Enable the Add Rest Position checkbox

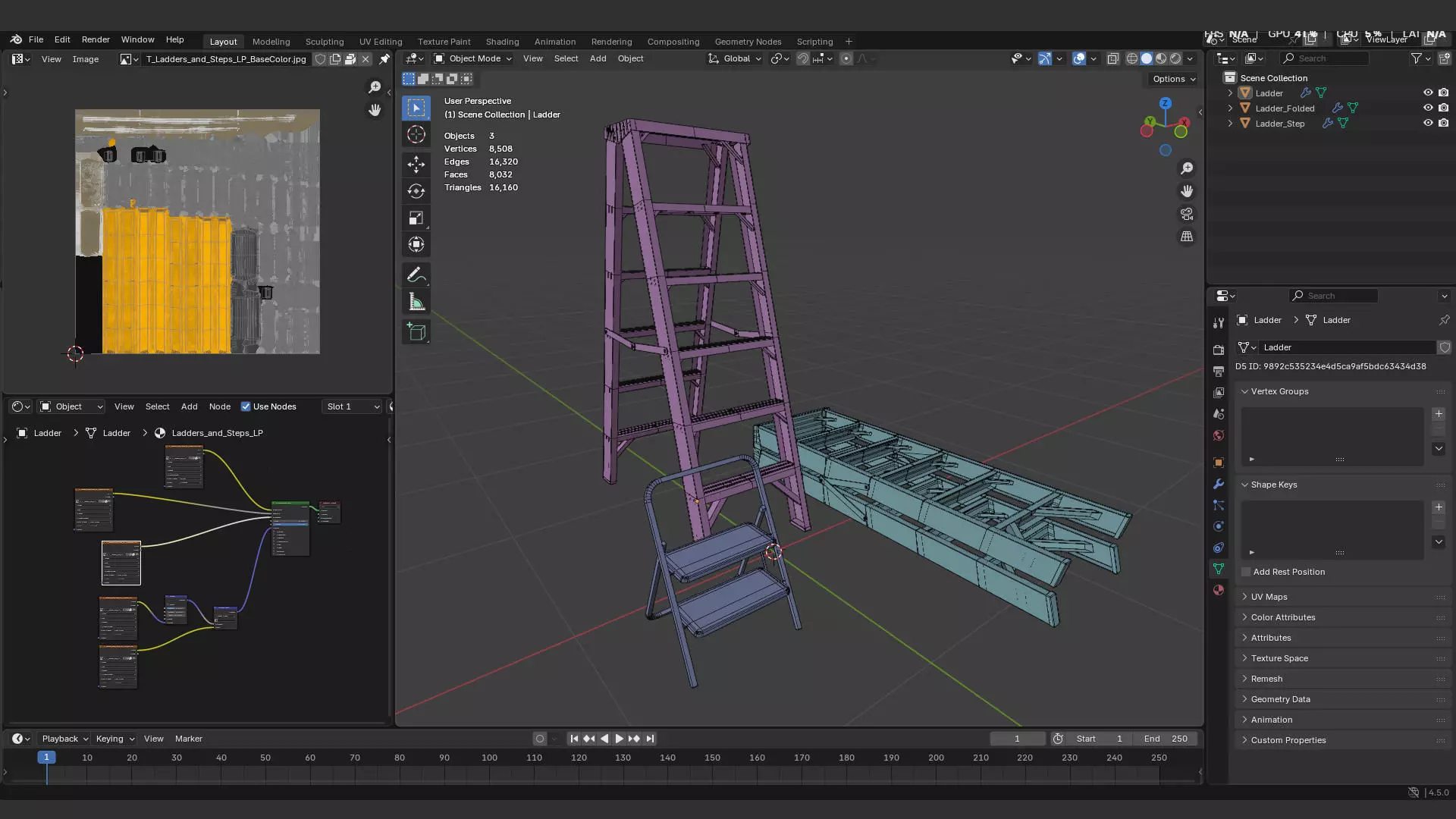pos(1246,572)
